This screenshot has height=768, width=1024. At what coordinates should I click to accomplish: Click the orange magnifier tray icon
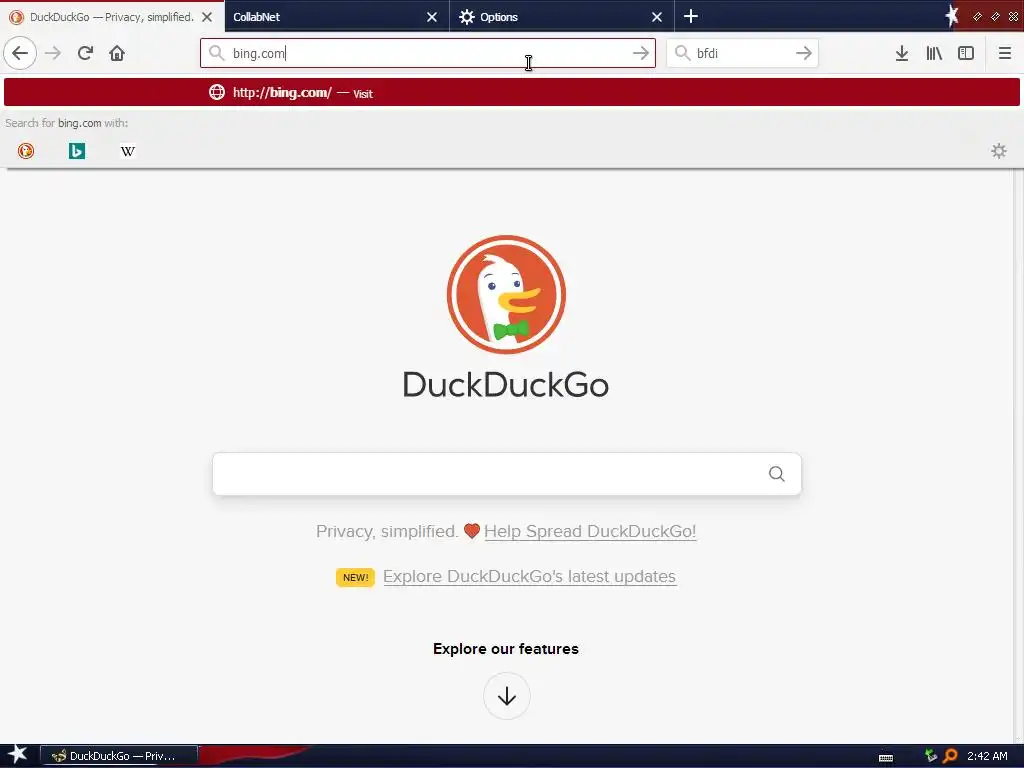[x=950, y=756]
